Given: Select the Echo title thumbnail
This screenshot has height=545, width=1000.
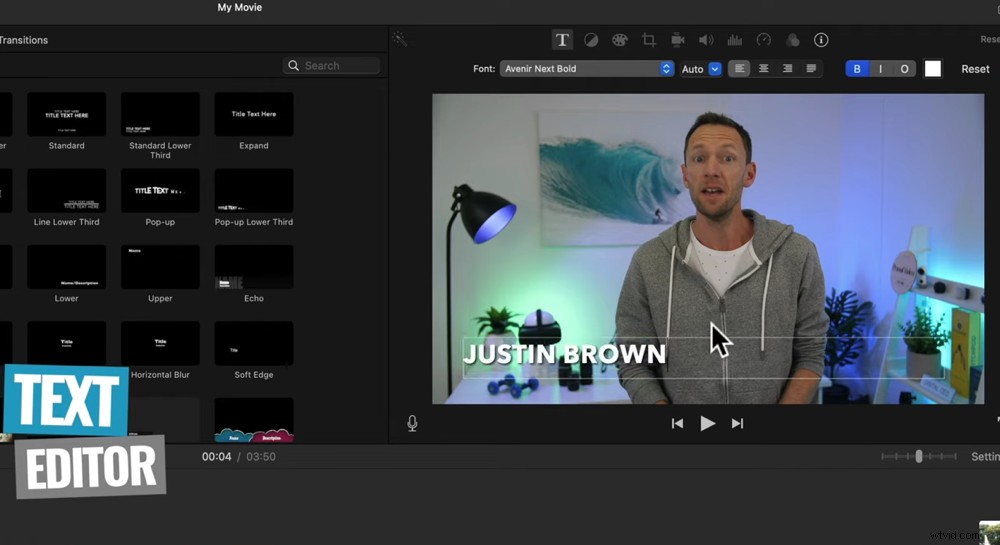Looking at the screenshot, I should point(254,267).
